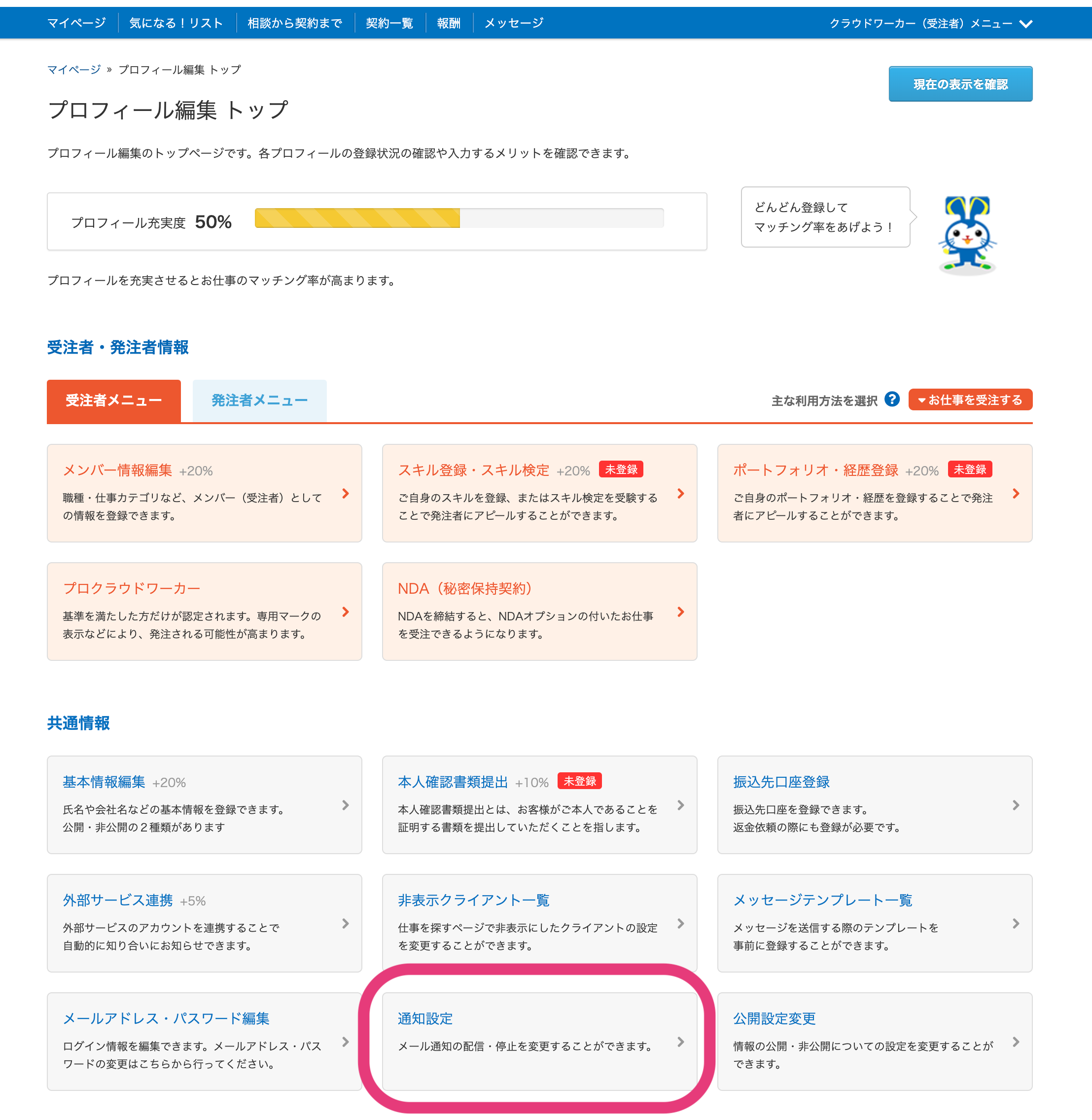Click the arrow on 振込先口座登録 card
Viewport: 1092px width, 1120px height.
(1016, 805)
